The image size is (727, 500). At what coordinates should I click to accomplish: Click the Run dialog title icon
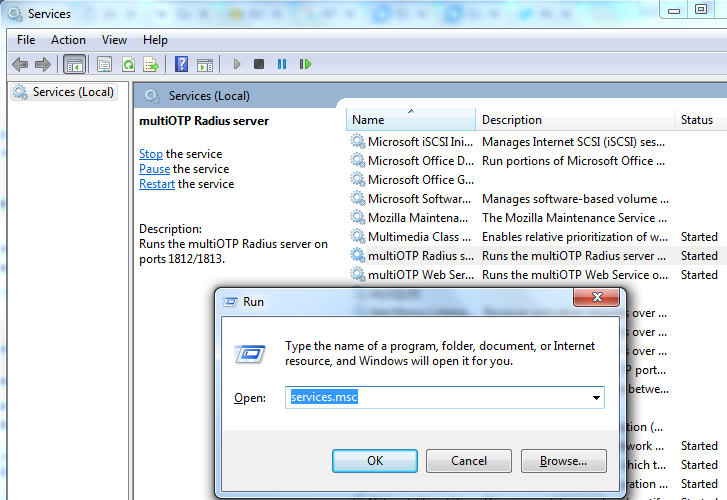pyautogui.click(x=230, y=302)
